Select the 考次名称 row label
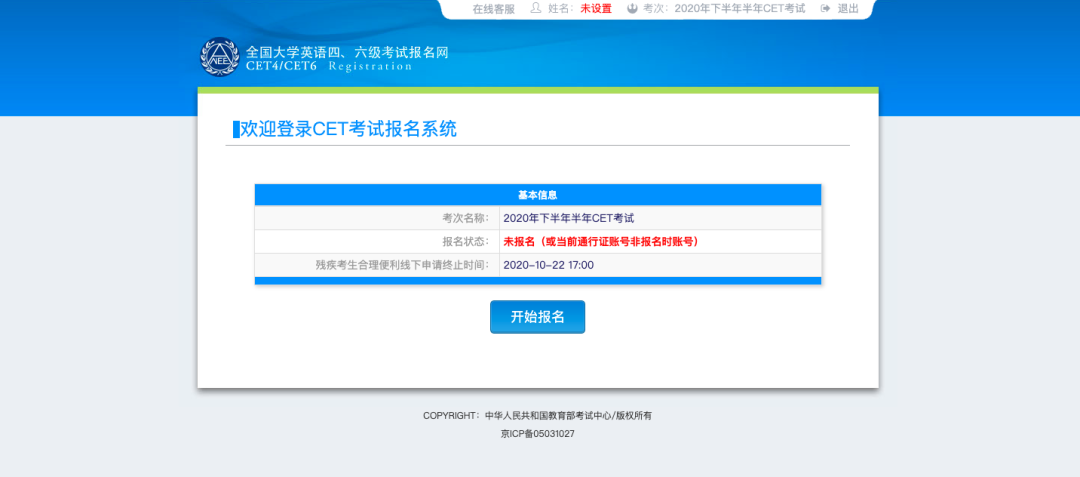The width and height of the screenshot is (1080, 477). pyautogui.click(x=466, y=218)
